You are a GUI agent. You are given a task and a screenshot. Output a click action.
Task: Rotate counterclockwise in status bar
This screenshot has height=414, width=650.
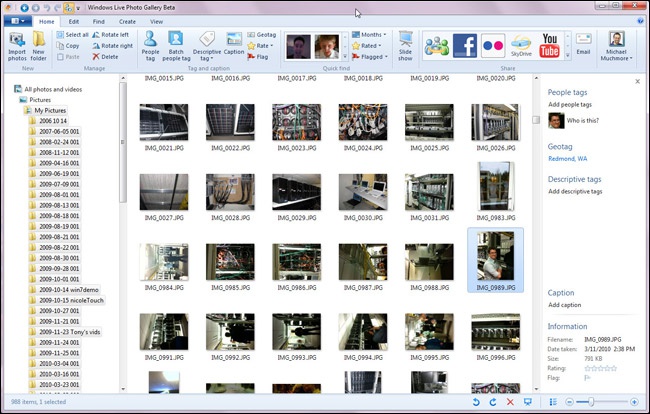tap(476, 402)
